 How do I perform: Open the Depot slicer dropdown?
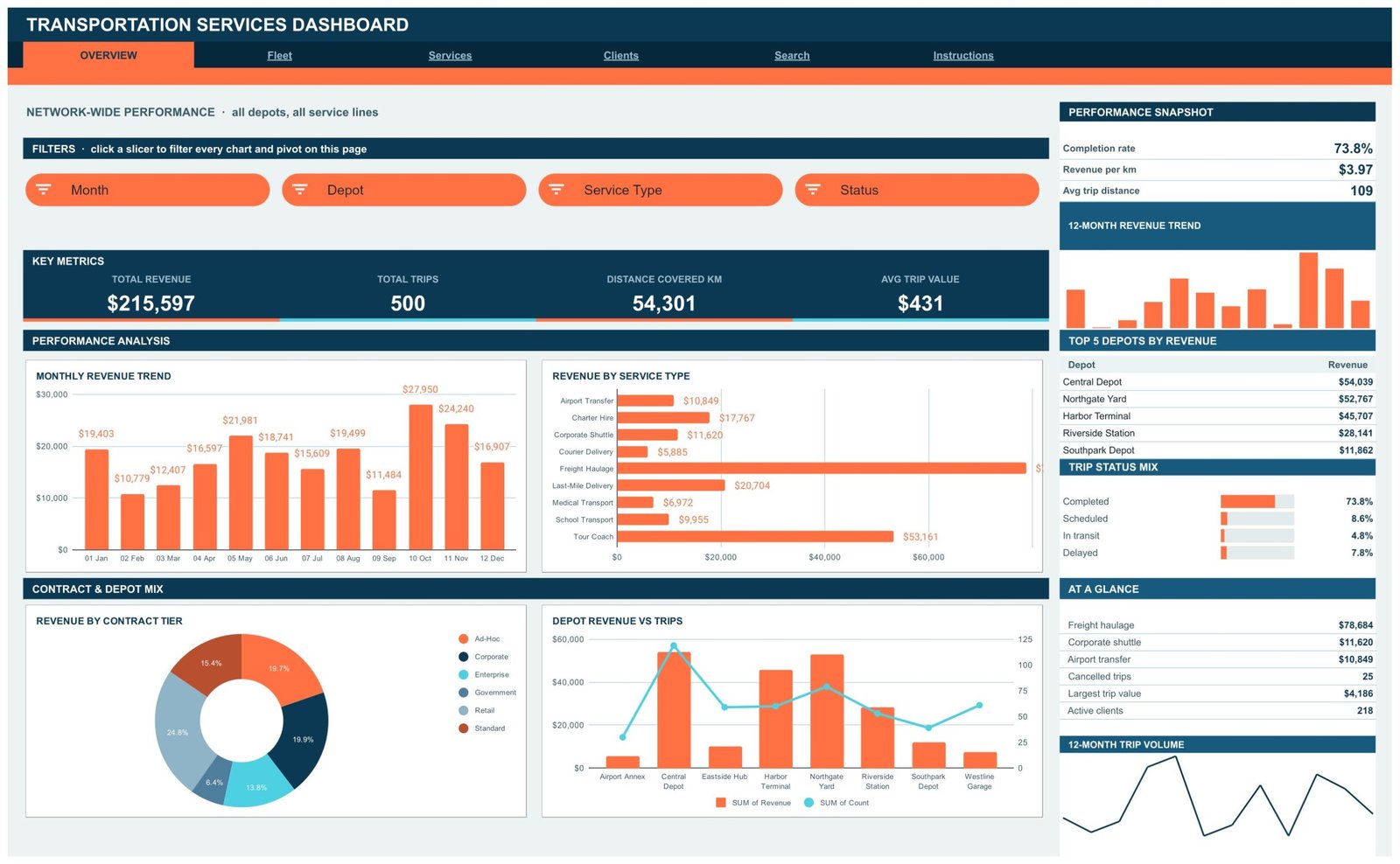pyautogui.click(x=403, y=190)
